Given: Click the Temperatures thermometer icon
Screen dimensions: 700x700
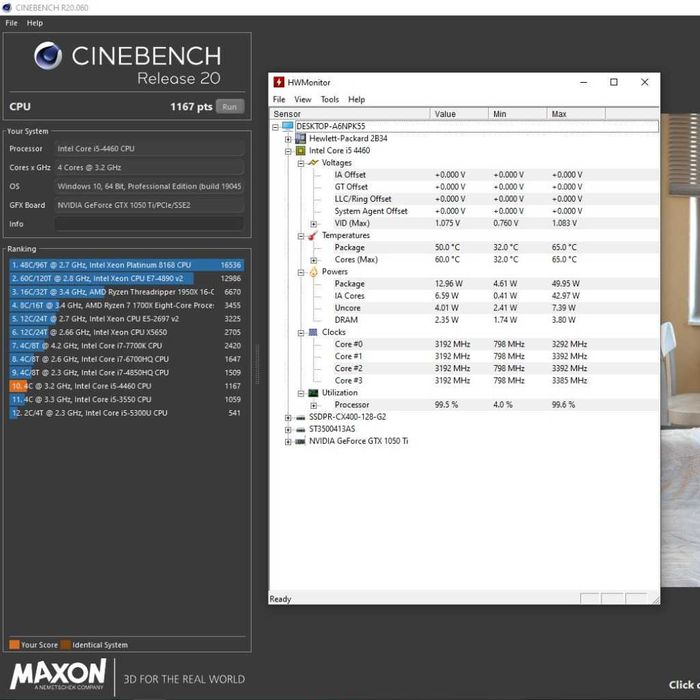Looking at the screenshot, I should 314,235.
